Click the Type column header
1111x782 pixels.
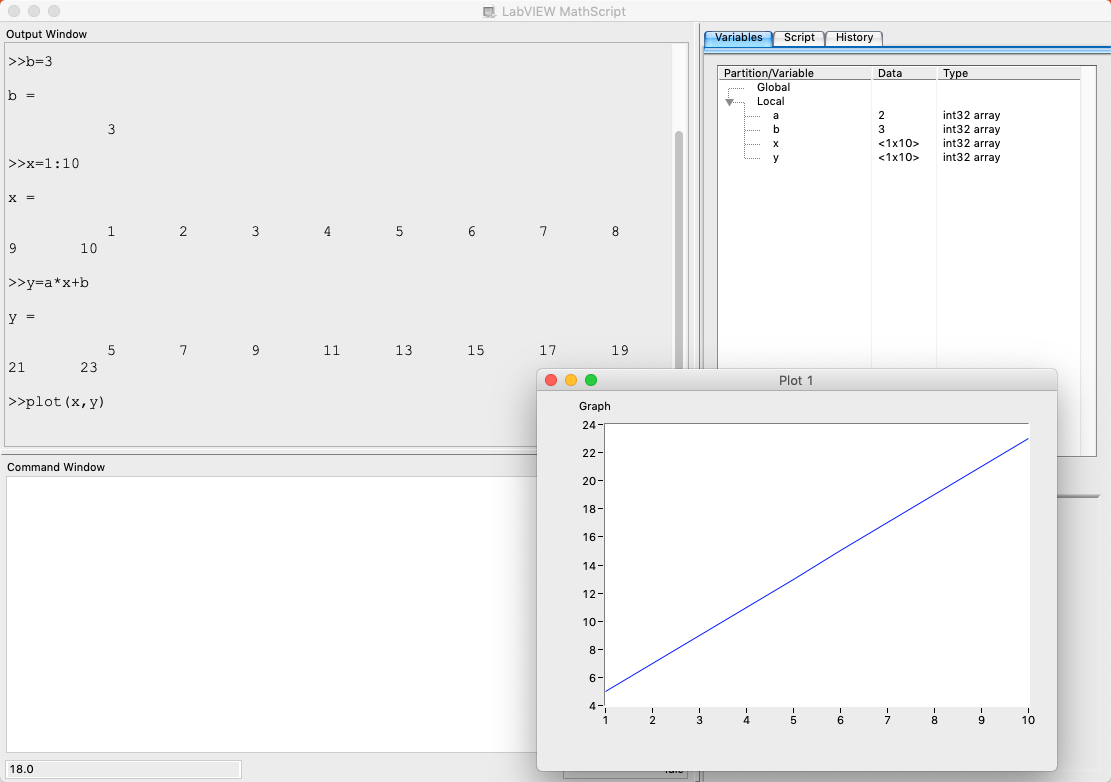1008,73
